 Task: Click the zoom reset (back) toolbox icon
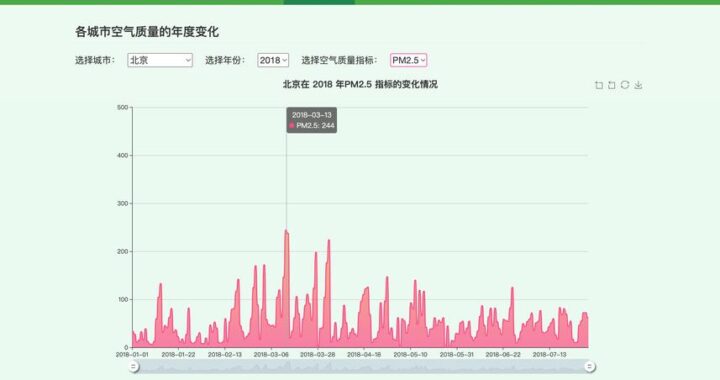tap(611, 85)
